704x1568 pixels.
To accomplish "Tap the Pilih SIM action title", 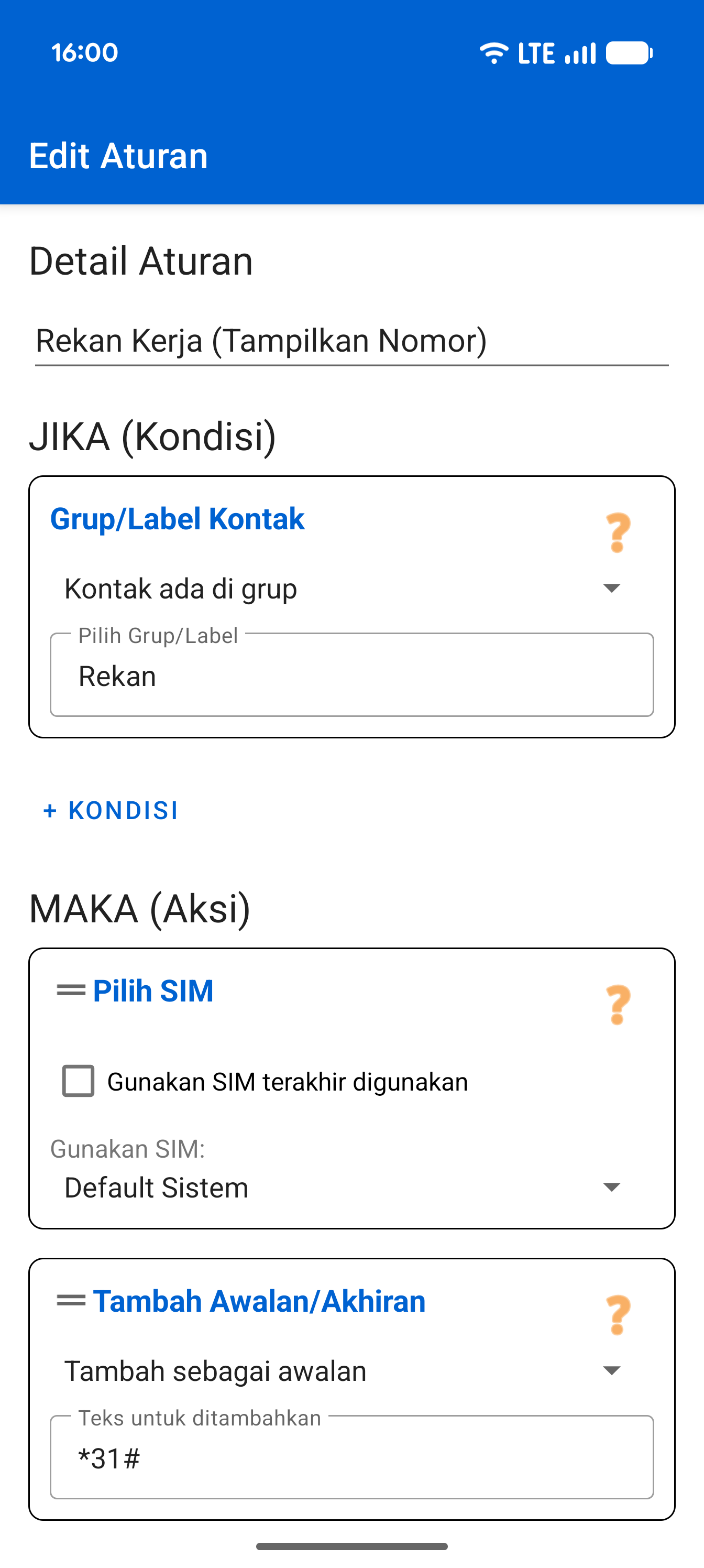I will [x=153, y=991].
